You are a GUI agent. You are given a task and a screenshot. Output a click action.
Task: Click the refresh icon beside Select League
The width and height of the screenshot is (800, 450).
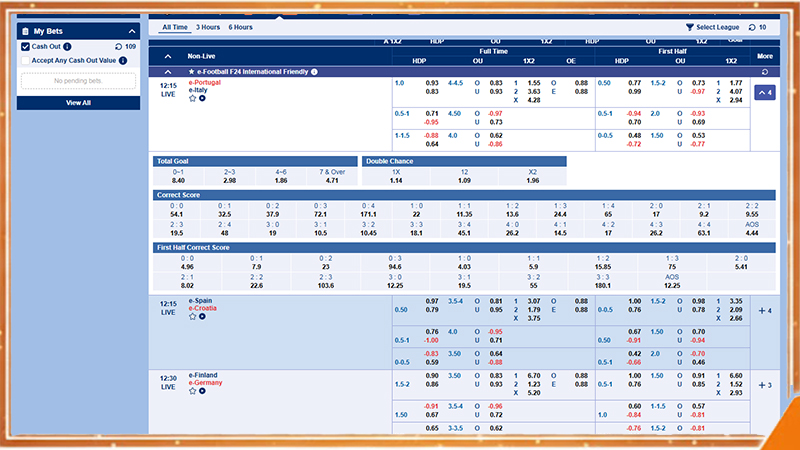(751, 27)
